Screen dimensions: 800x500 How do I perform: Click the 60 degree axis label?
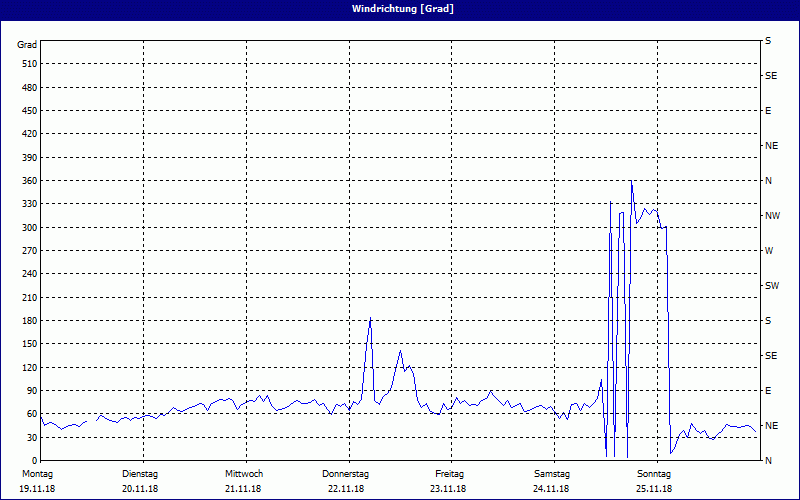click(32, 414)
